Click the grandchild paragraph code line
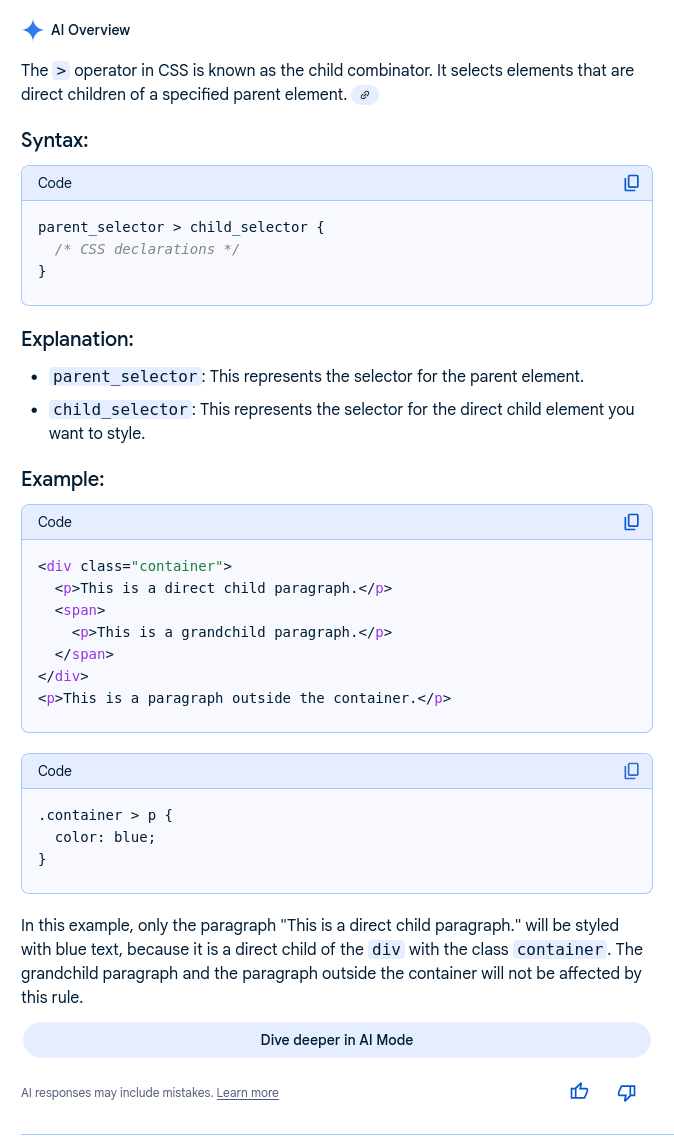Viewport: 674px width, 1138px height. coord(231,632)
